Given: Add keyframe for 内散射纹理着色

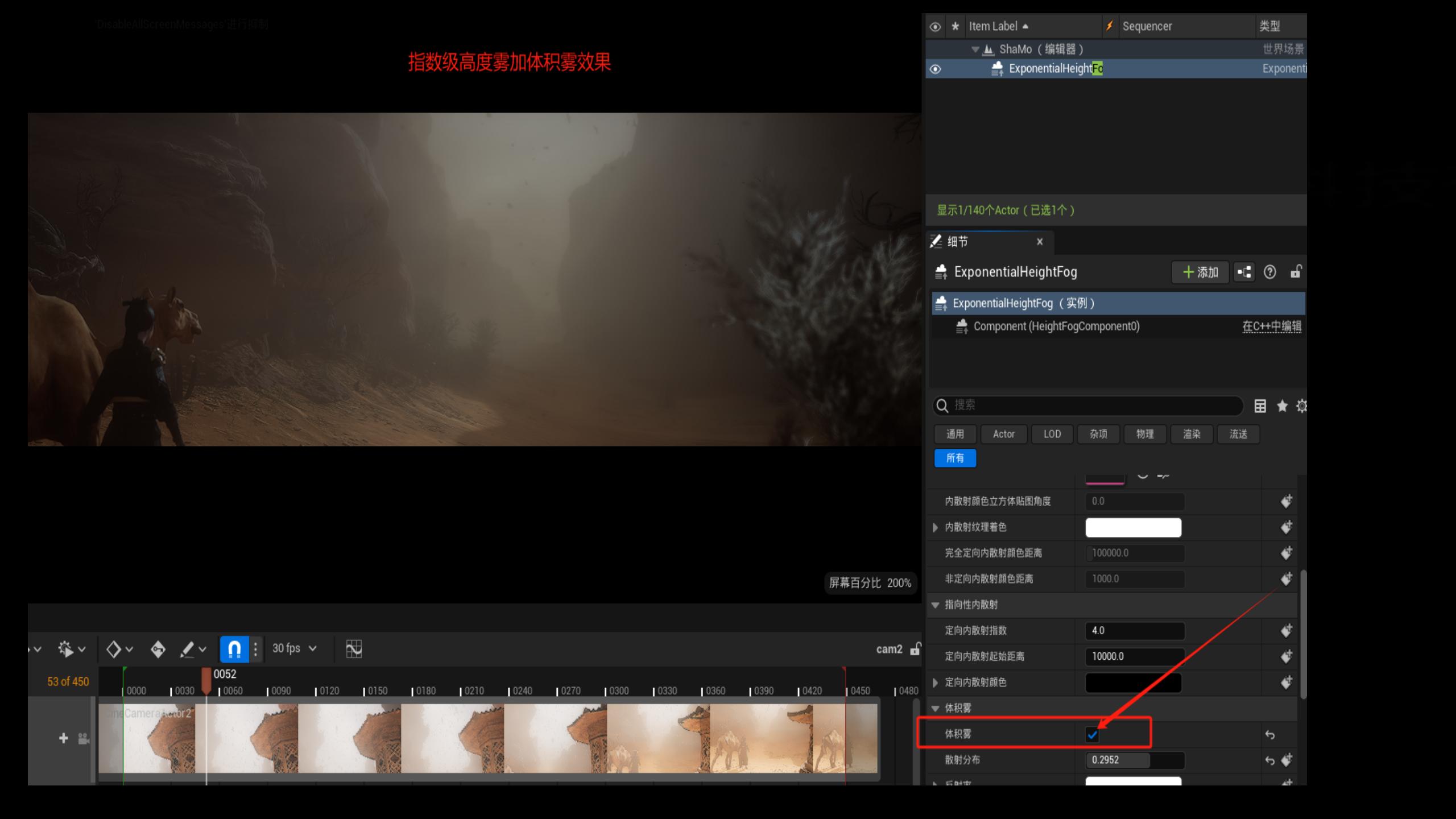Looking at the screenshot, I should tap(1286, 527).
